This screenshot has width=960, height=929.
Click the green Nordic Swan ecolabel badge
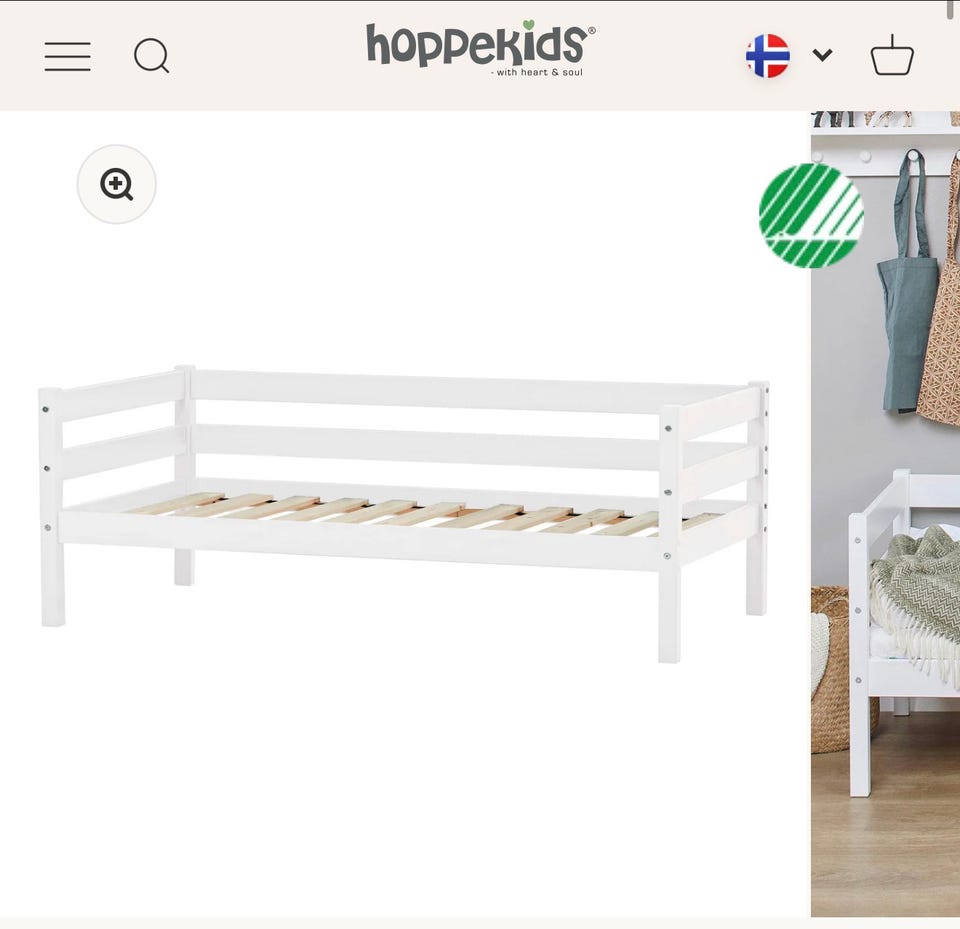[x=811, y=215]
